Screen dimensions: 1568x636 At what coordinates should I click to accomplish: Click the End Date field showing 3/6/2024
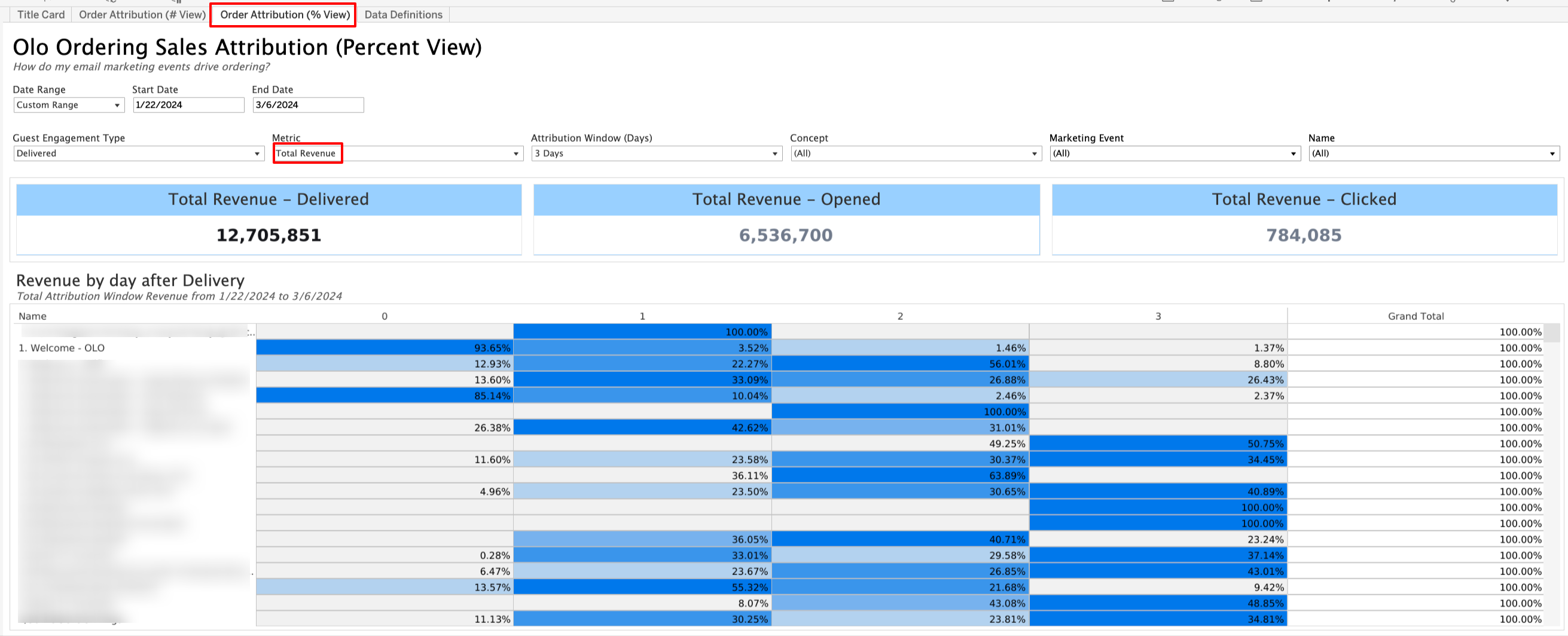click(x=308, y=105)
